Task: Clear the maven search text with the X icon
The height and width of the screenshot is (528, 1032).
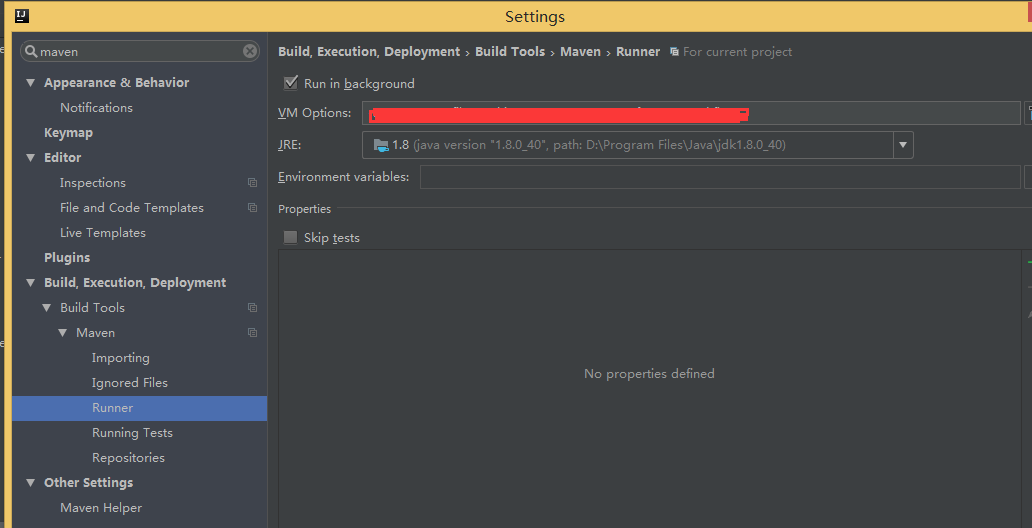Action: (250, 51)
